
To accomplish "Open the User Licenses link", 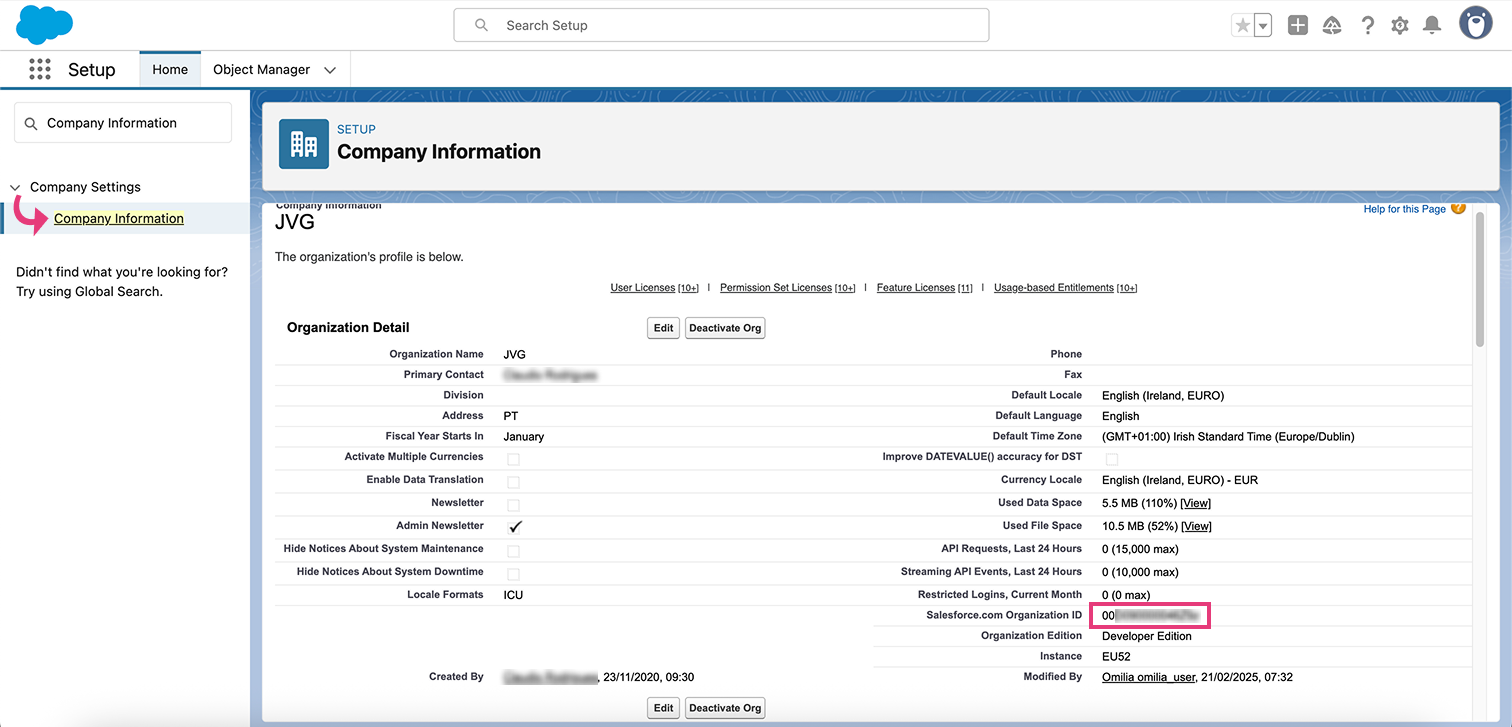I will 643,288.
